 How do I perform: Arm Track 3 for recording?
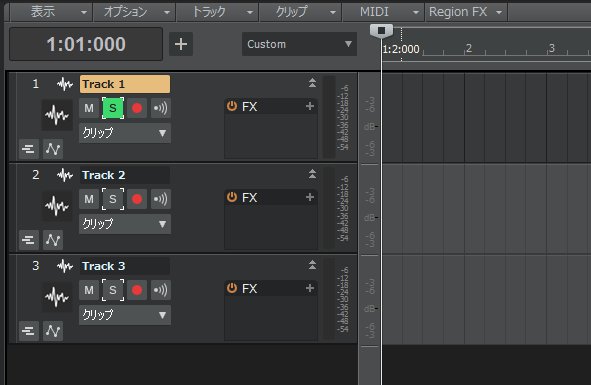(137, 290)
